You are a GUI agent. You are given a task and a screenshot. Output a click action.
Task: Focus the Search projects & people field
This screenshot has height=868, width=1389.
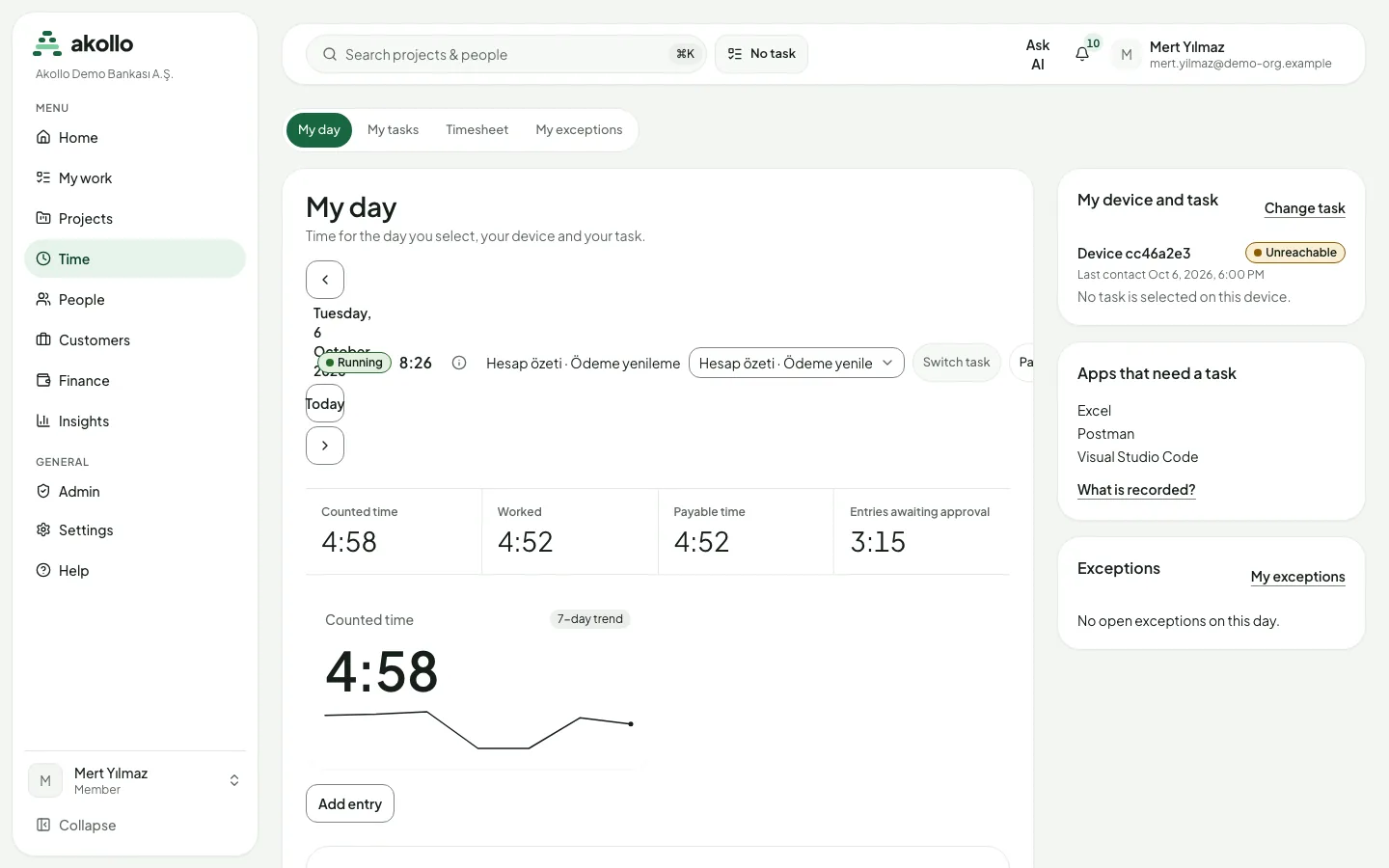tap(506, 54)
